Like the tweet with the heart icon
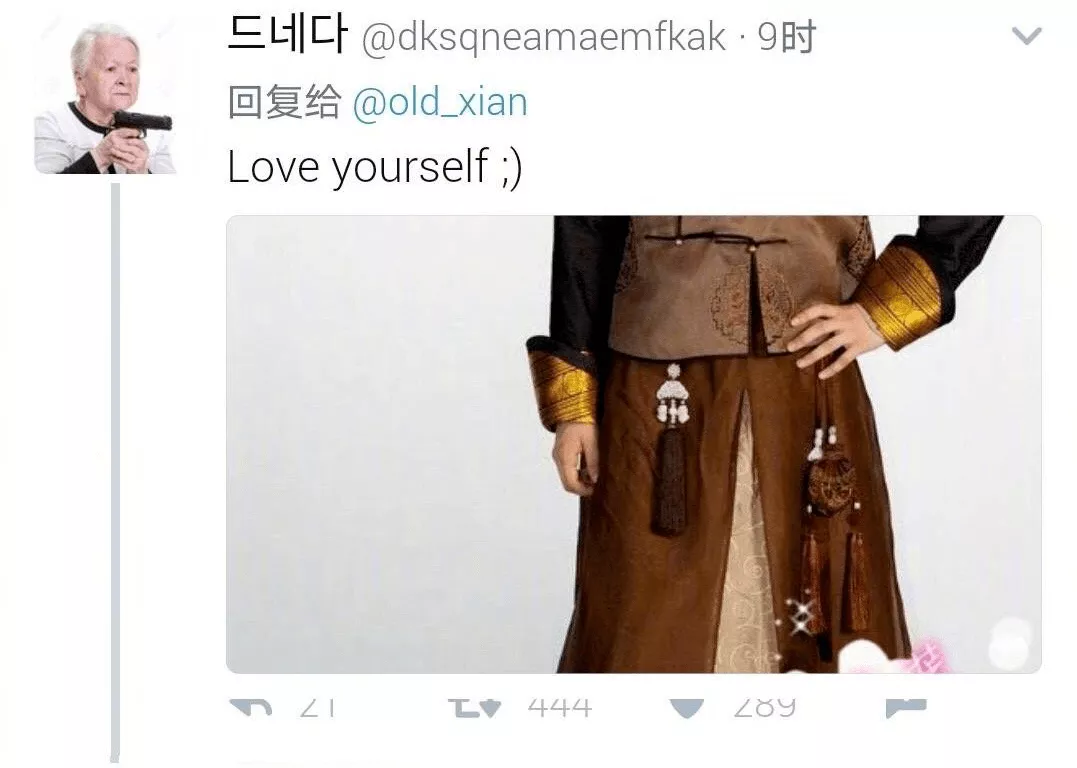Image resolution: width=1077 pixels, height=768 pixels. click(687, 708)
